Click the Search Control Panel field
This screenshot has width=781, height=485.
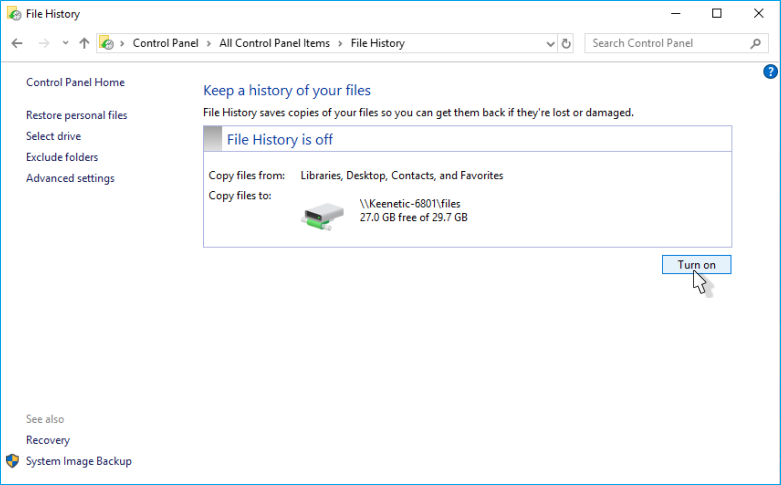tap(665, 44)
